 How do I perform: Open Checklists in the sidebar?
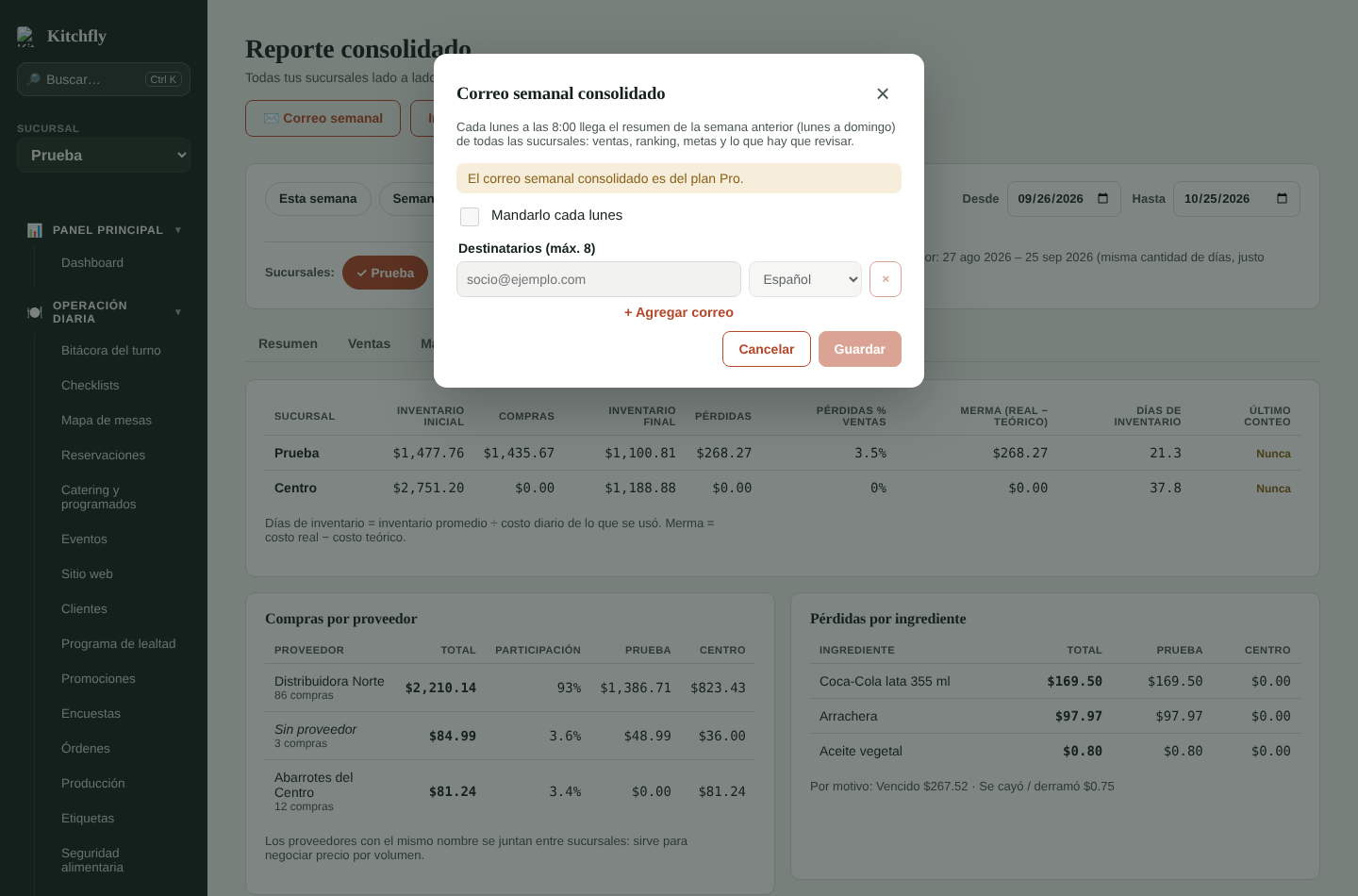(x=91, y=385)
